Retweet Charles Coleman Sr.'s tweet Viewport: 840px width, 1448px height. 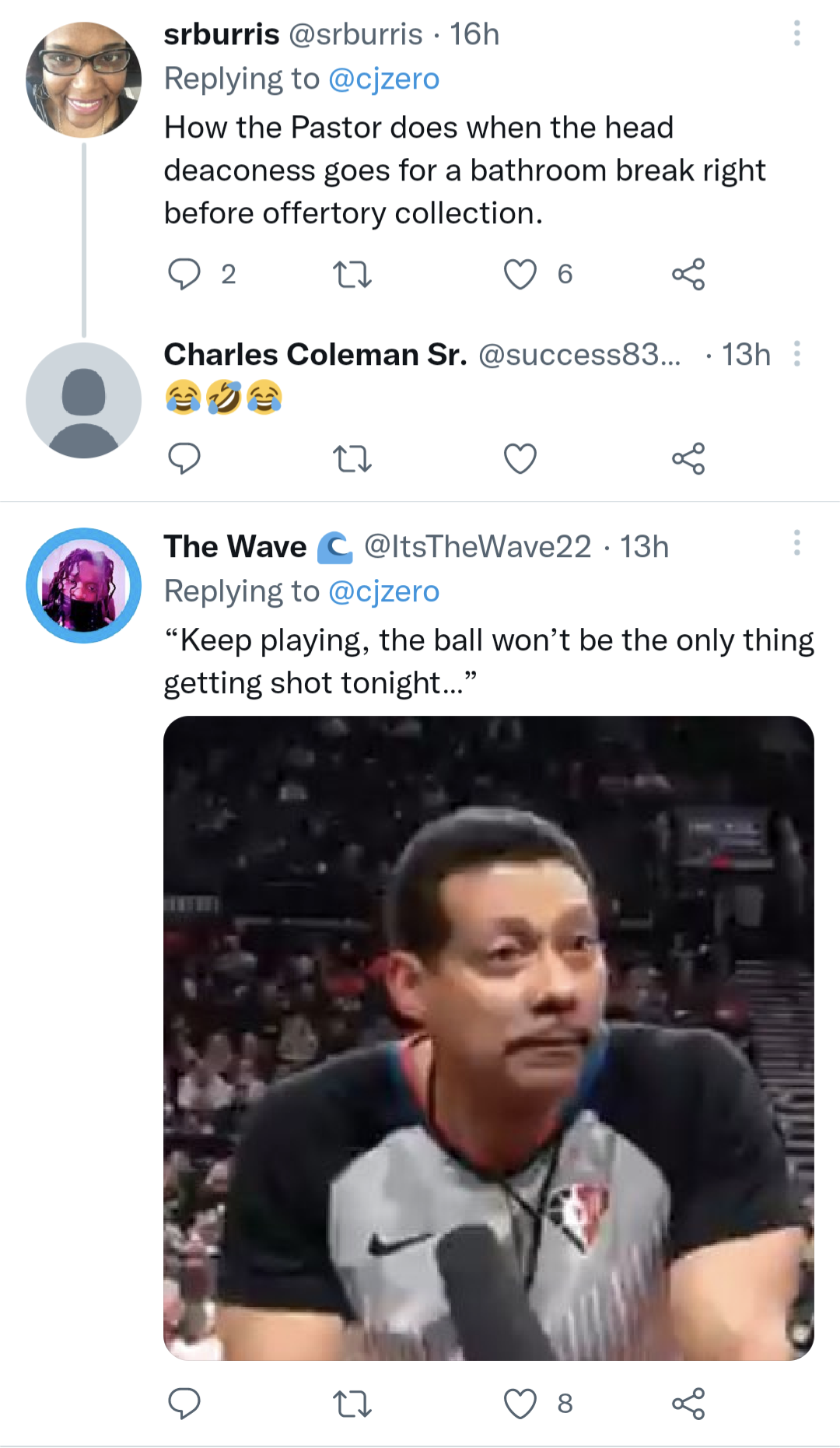tap(352, 458)
